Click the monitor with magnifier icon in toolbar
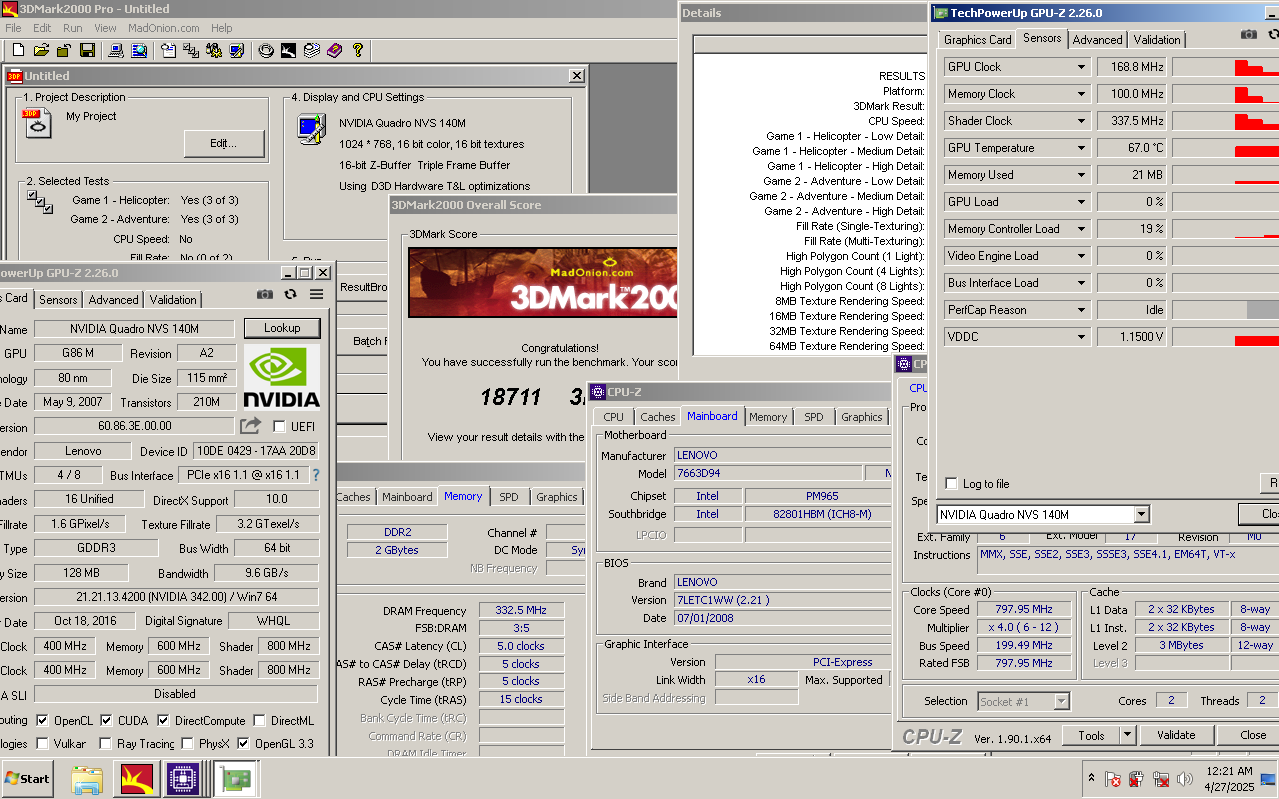Image resolution: width=1279 pixels, height=799 pixels. [138, 50]
